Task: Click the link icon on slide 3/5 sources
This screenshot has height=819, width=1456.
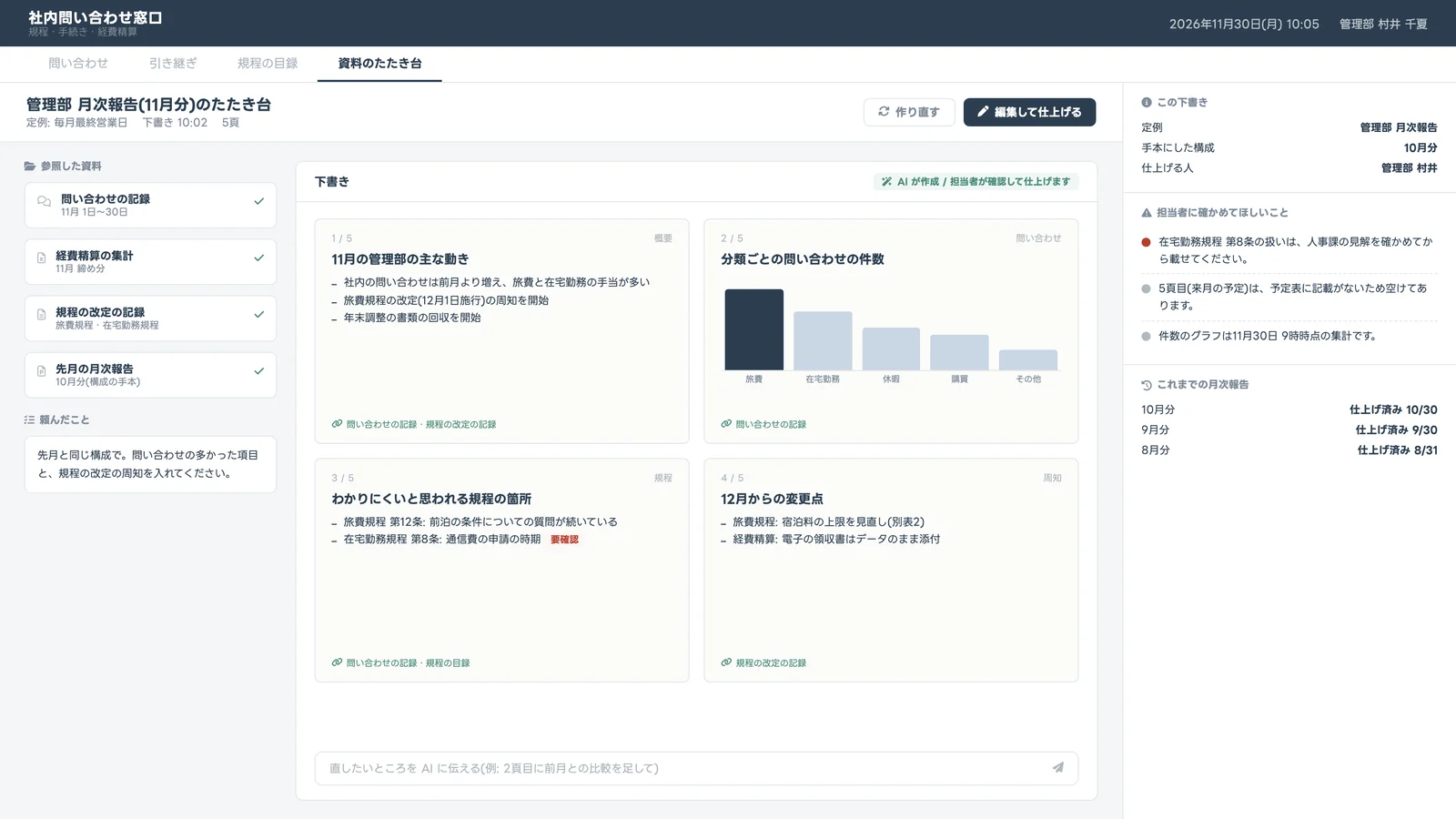Action: 337,662
